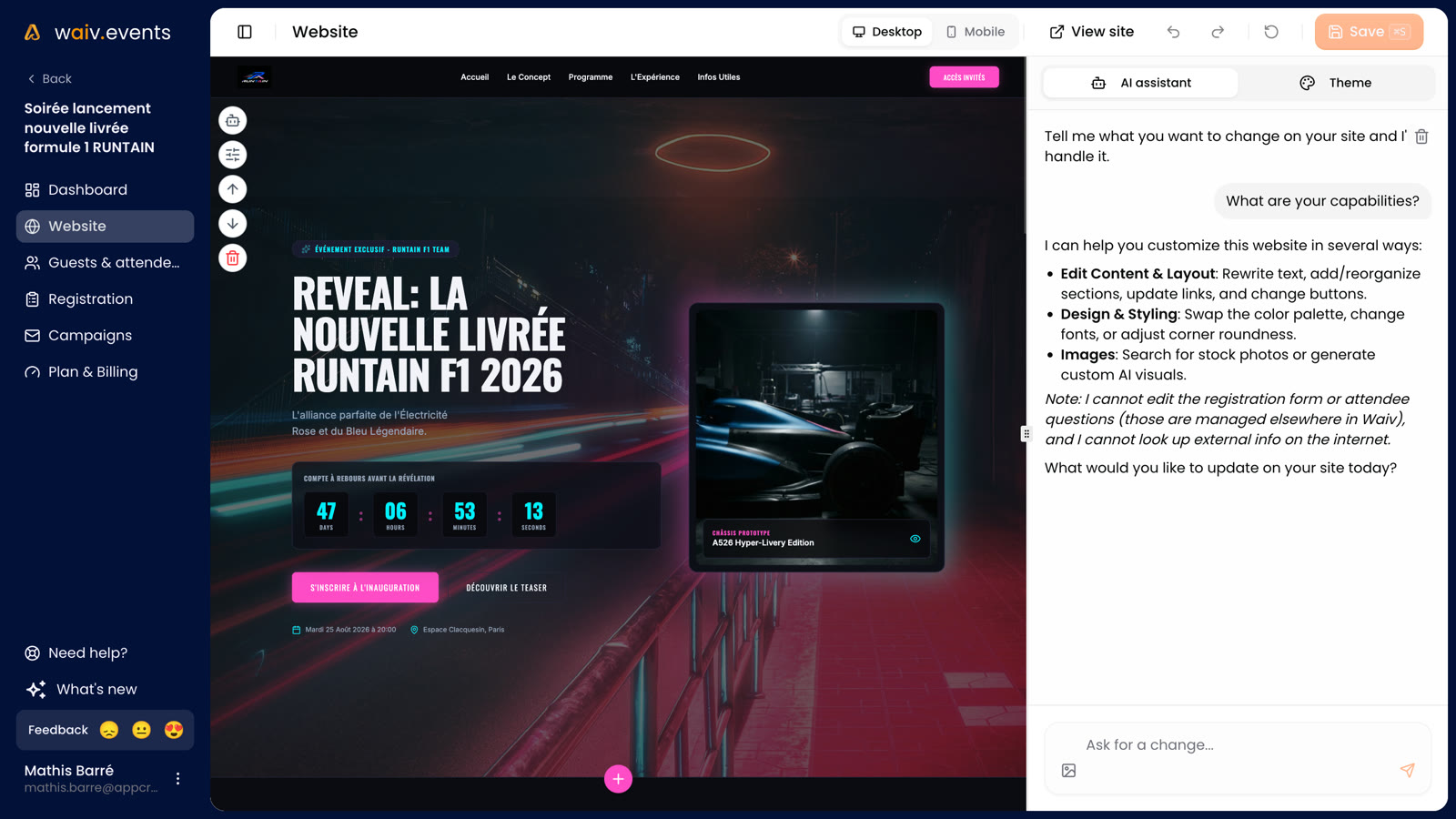Open account options three-dot menu

point(177,778)
